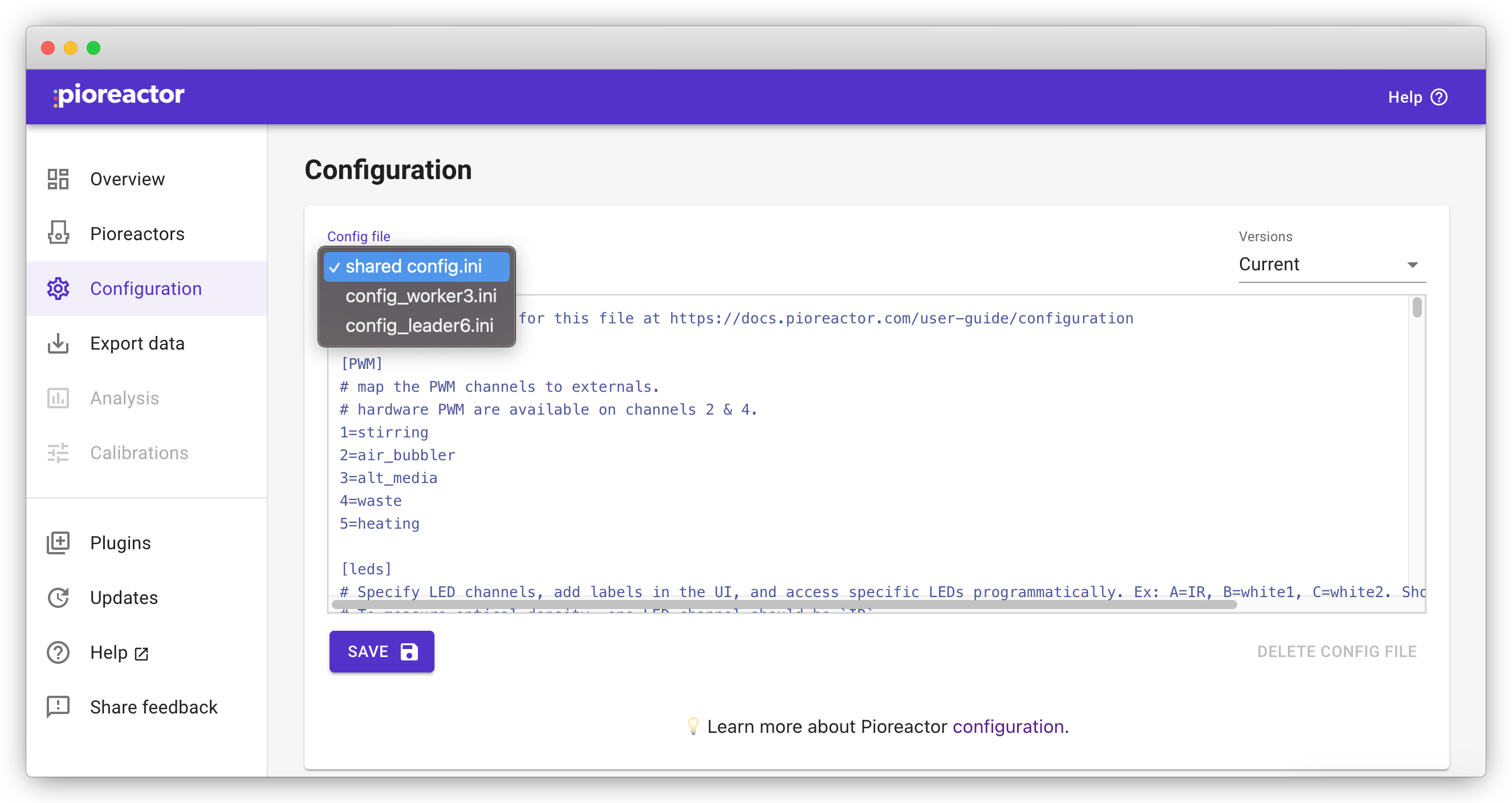Click the Plugins sidebar icon
Screen dimensions: 1512x803
click(57, 543)
